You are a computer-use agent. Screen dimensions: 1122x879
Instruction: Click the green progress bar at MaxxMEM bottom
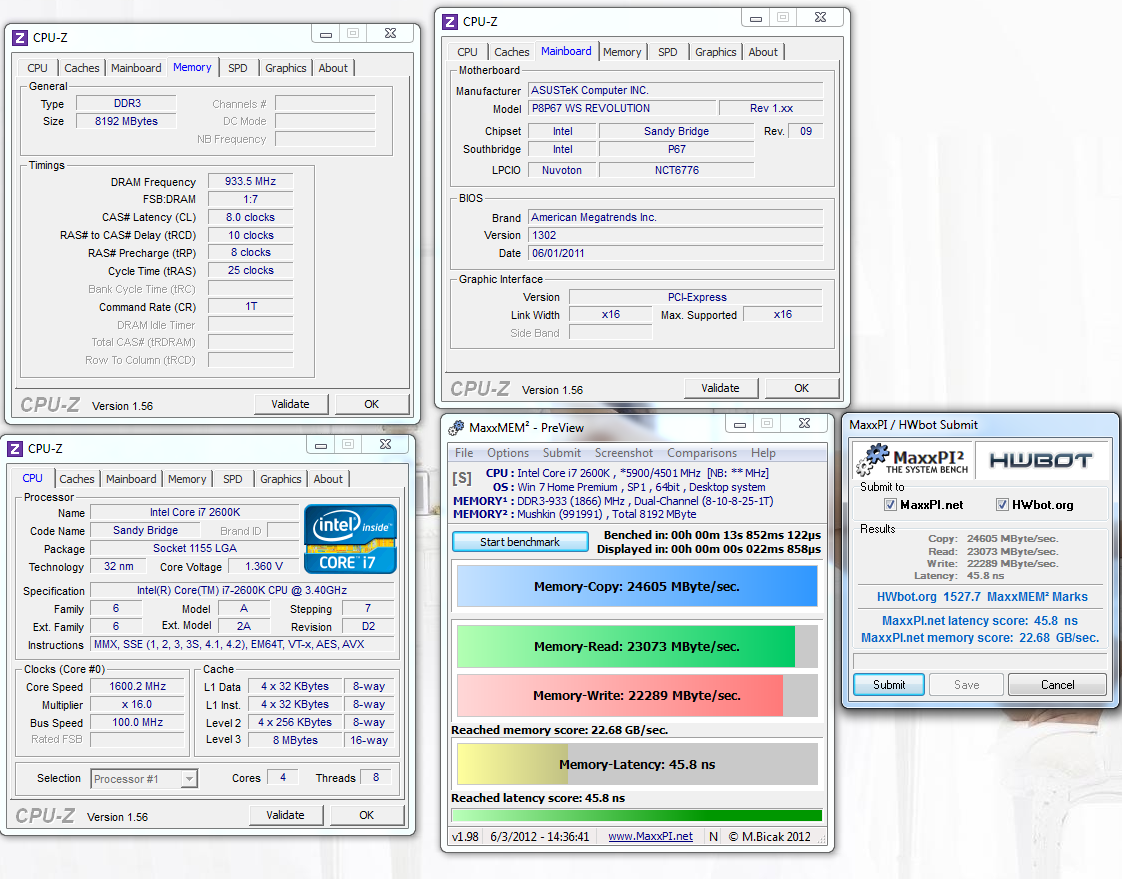(x=637, y=815)
